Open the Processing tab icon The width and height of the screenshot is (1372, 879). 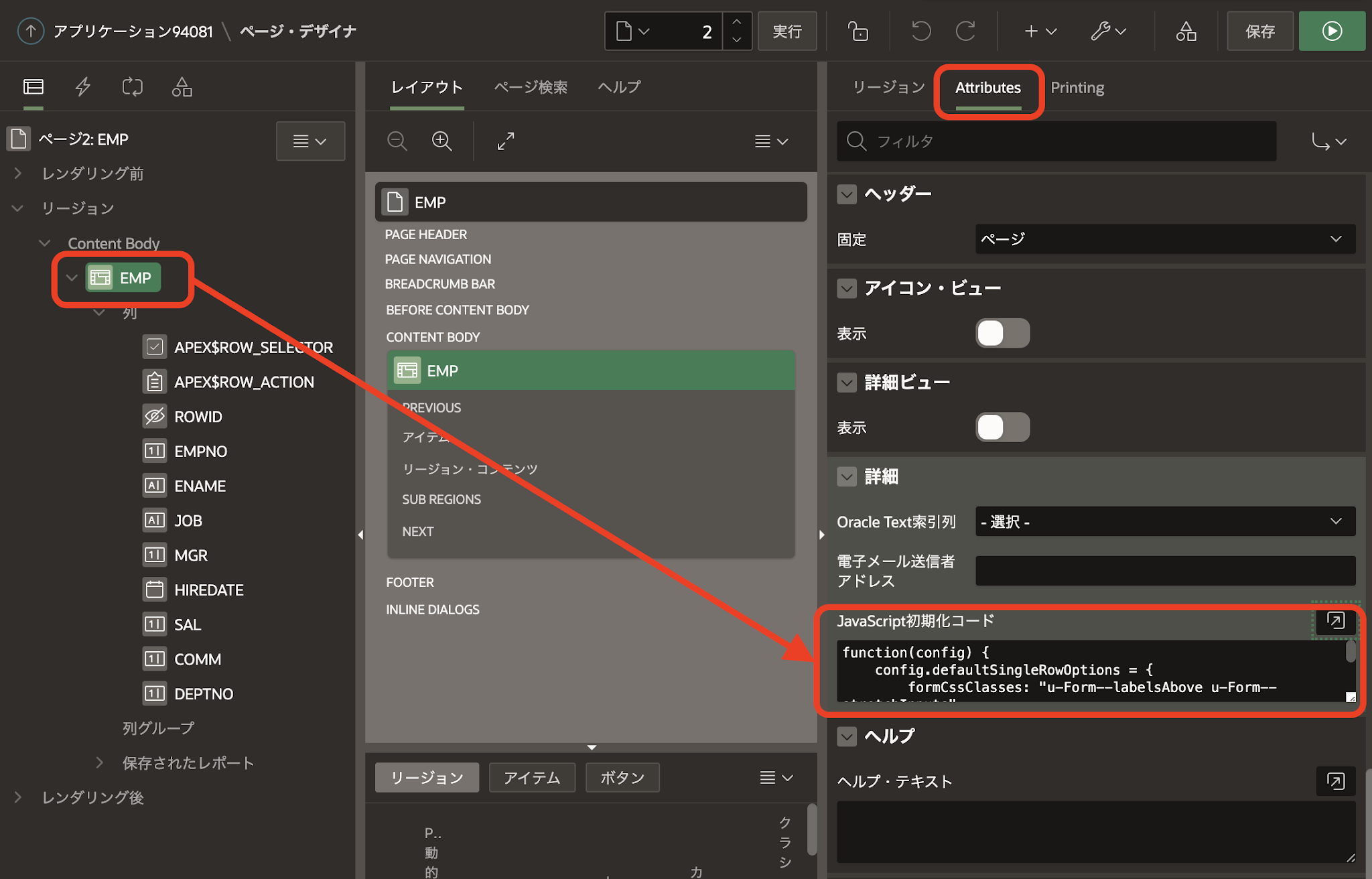(132, 87)
